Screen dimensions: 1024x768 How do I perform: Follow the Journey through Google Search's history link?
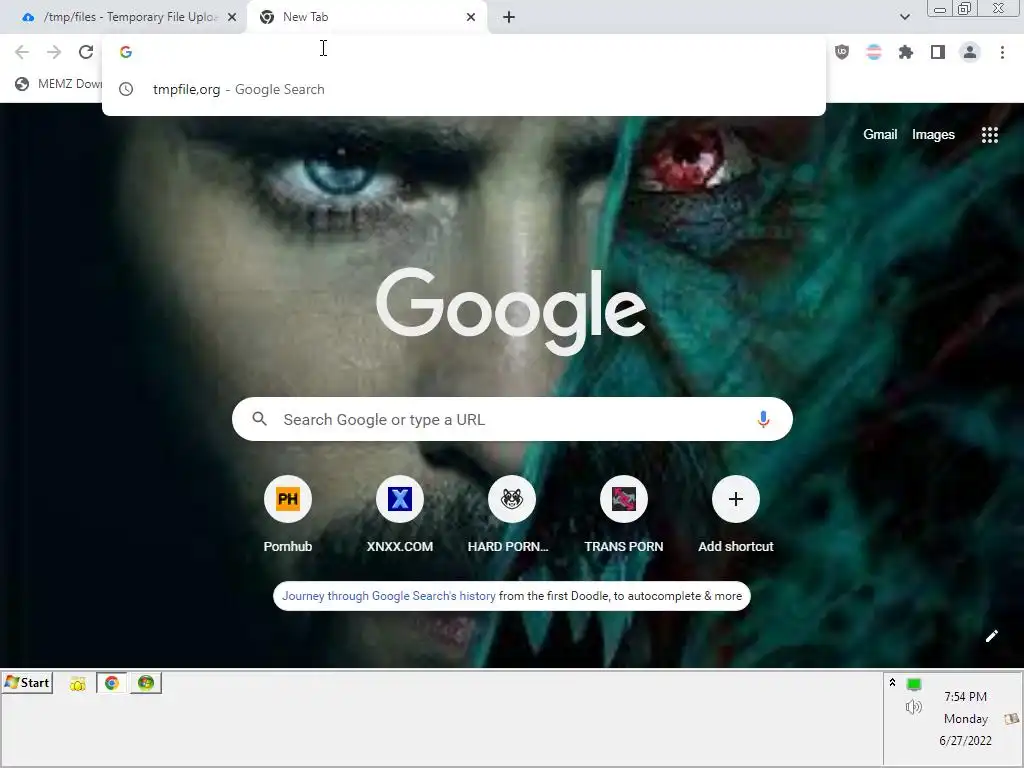coord(389,596)
